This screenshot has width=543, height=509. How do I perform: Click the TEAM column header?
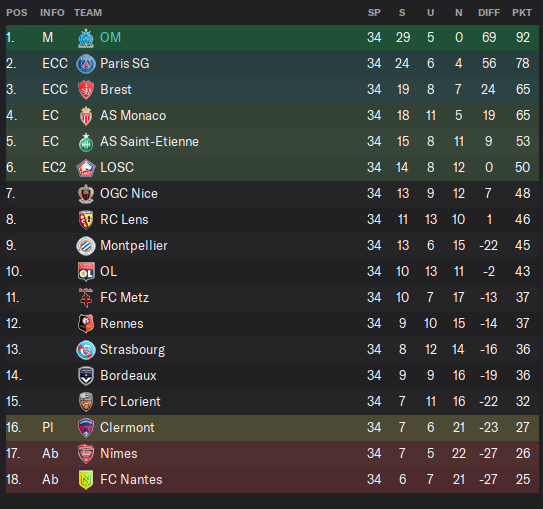pyautogui.click(x=88, y=13)
